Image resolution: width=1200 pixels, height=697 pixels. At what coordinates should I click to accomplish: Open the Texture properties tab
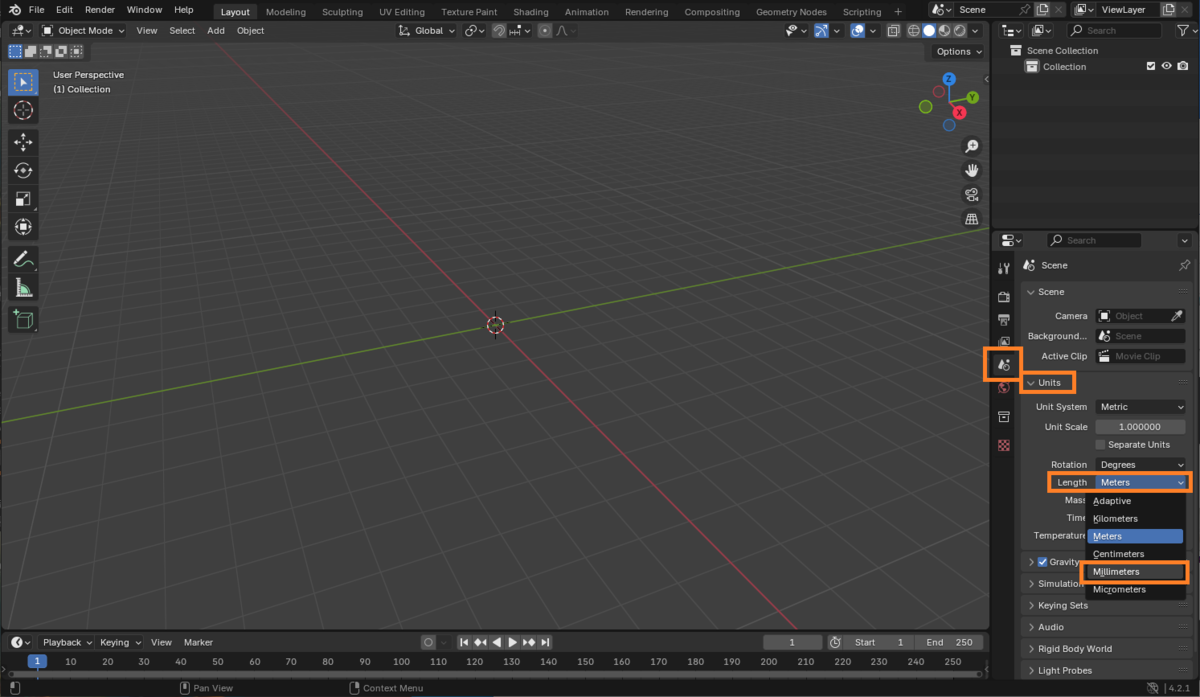[x=1004, y=445]
